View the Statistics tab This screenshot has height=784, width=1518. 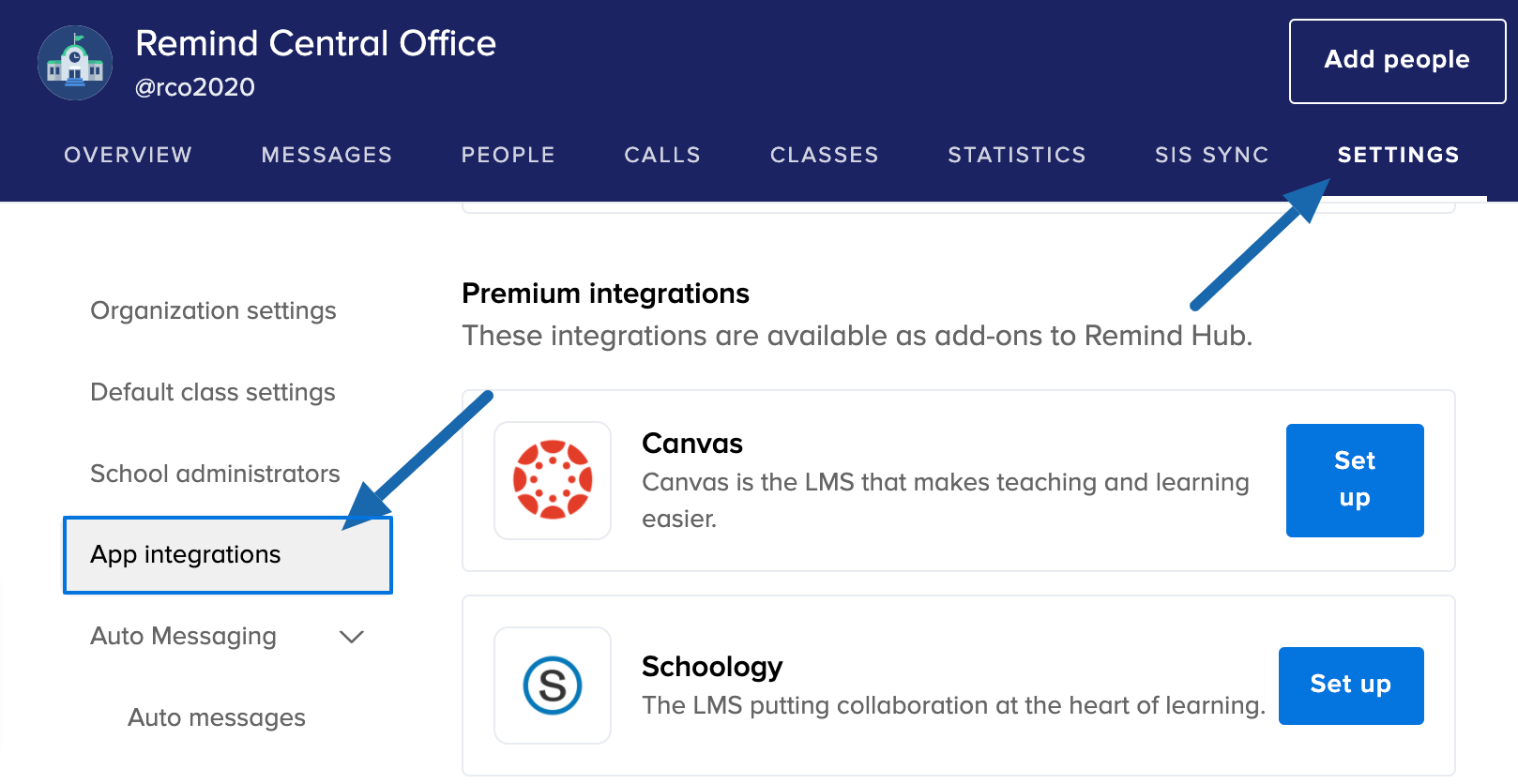pos(1016,155)
